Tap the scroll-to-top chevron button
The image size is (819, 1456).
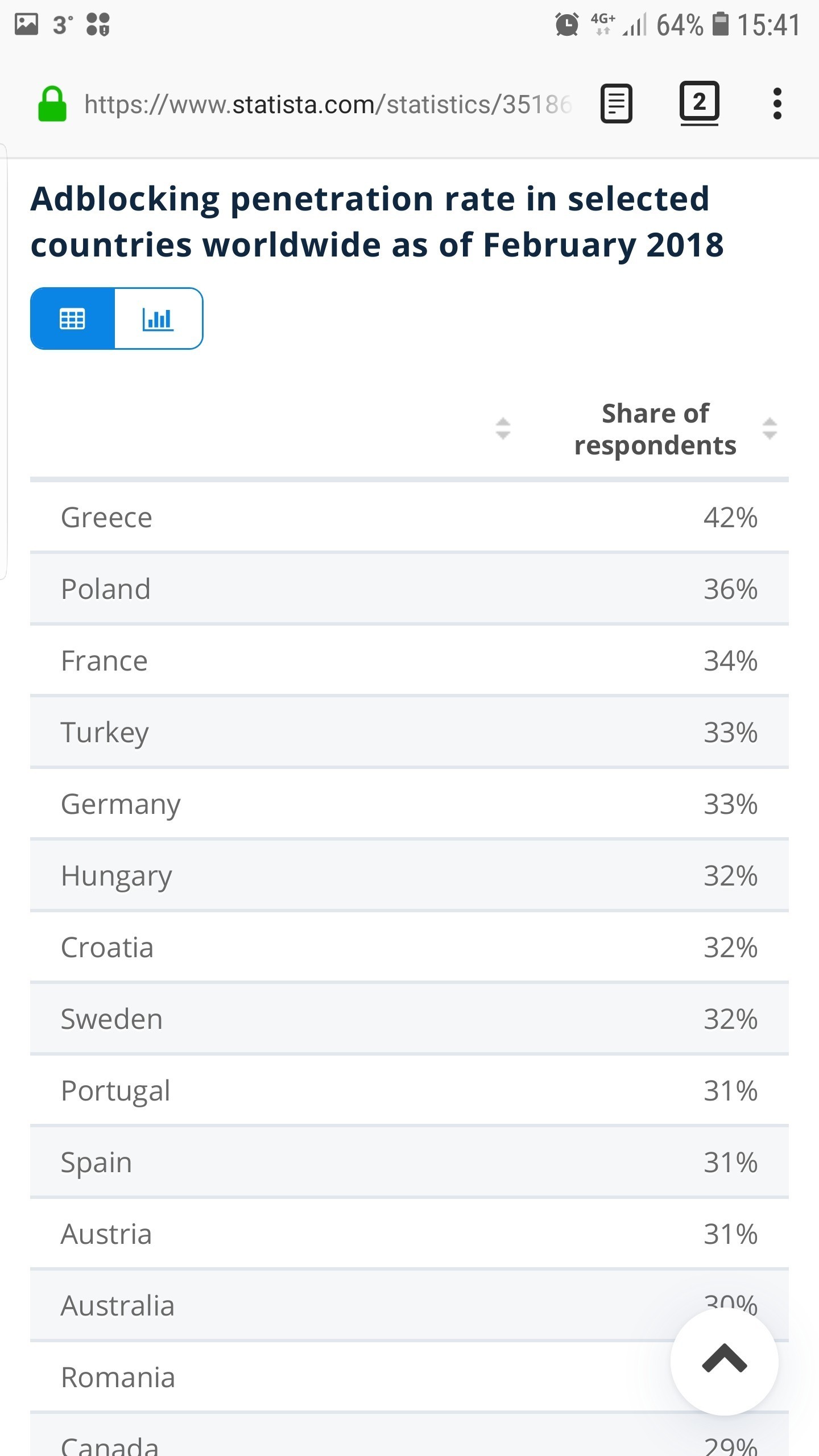pyautogui.click(x=724, y=1362)
